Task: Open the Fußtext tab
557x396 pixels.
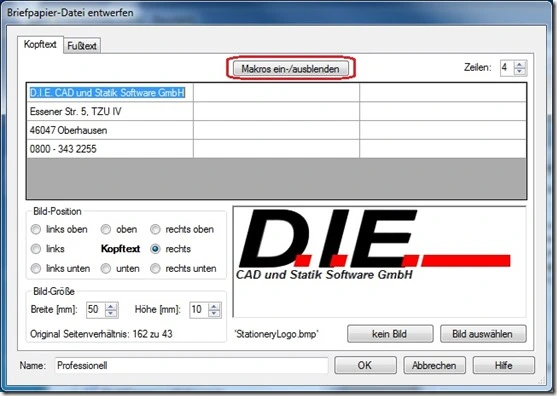Action: (82, 46)
